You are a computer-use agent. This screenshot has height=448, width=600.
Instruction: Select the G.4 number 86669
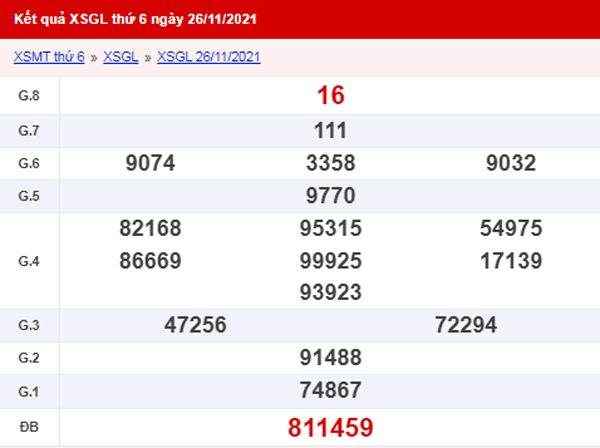pos(150,261)
